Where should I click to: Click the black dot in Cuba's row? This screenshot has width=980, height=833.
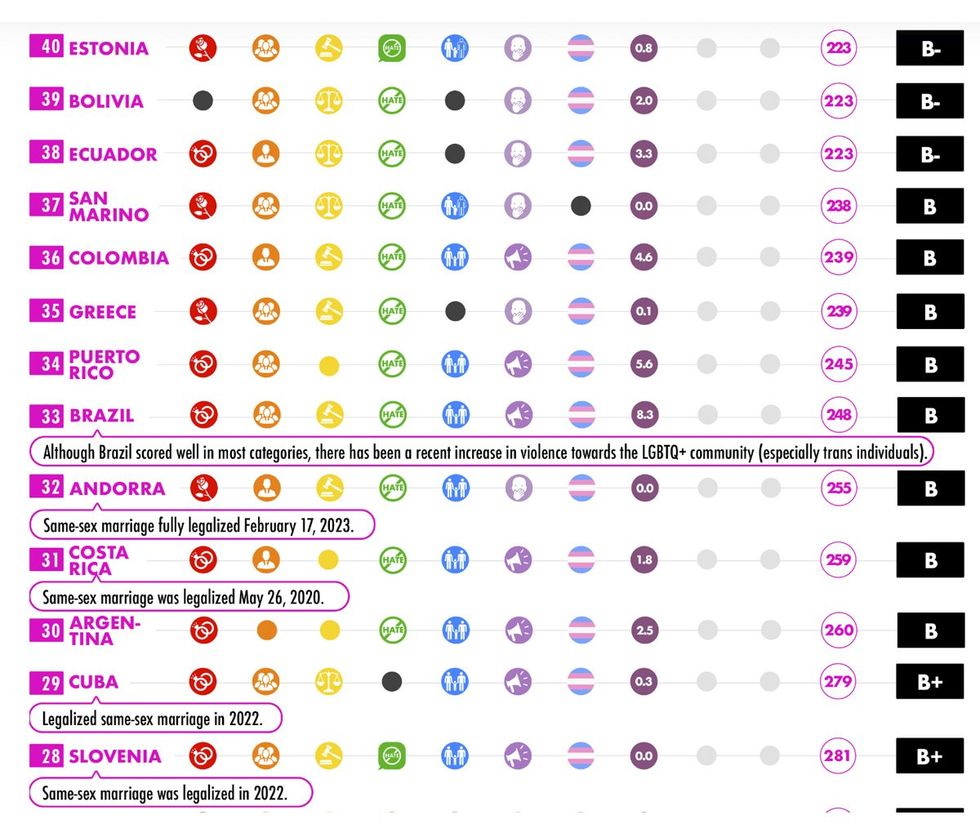click(x=392, y=682)
